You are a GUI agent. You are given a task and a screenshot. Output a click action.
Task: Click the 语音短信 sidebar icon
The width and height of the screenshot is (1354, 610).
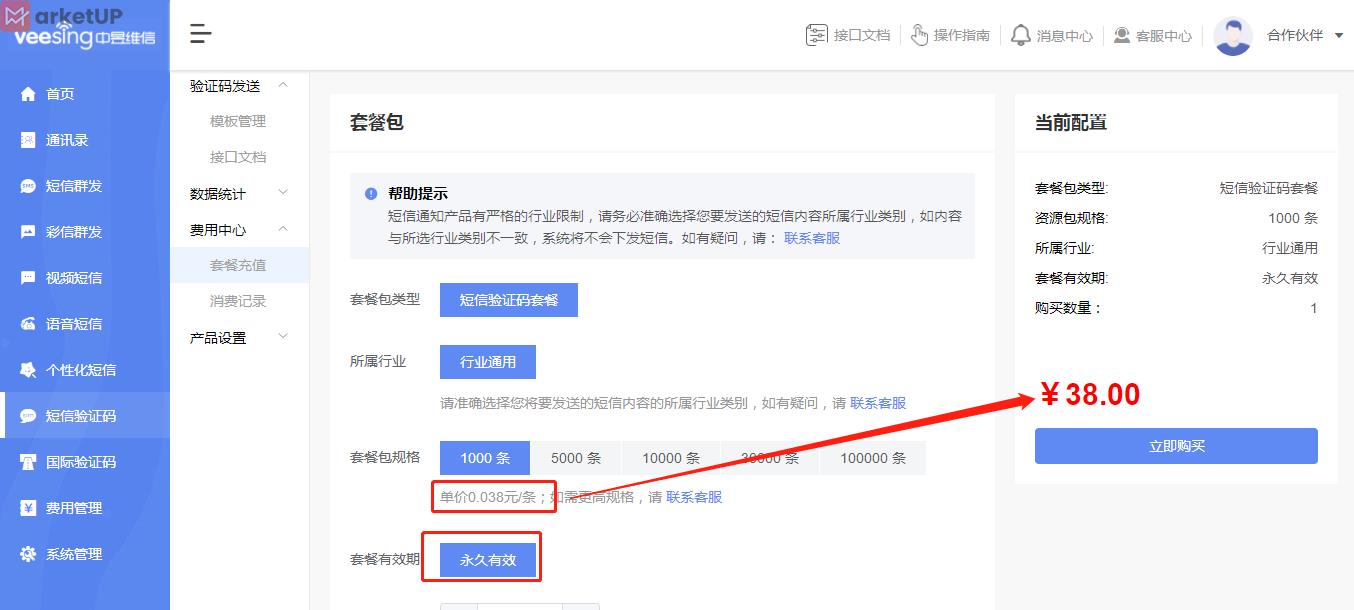pyautogui.click(x=28, y=324)
